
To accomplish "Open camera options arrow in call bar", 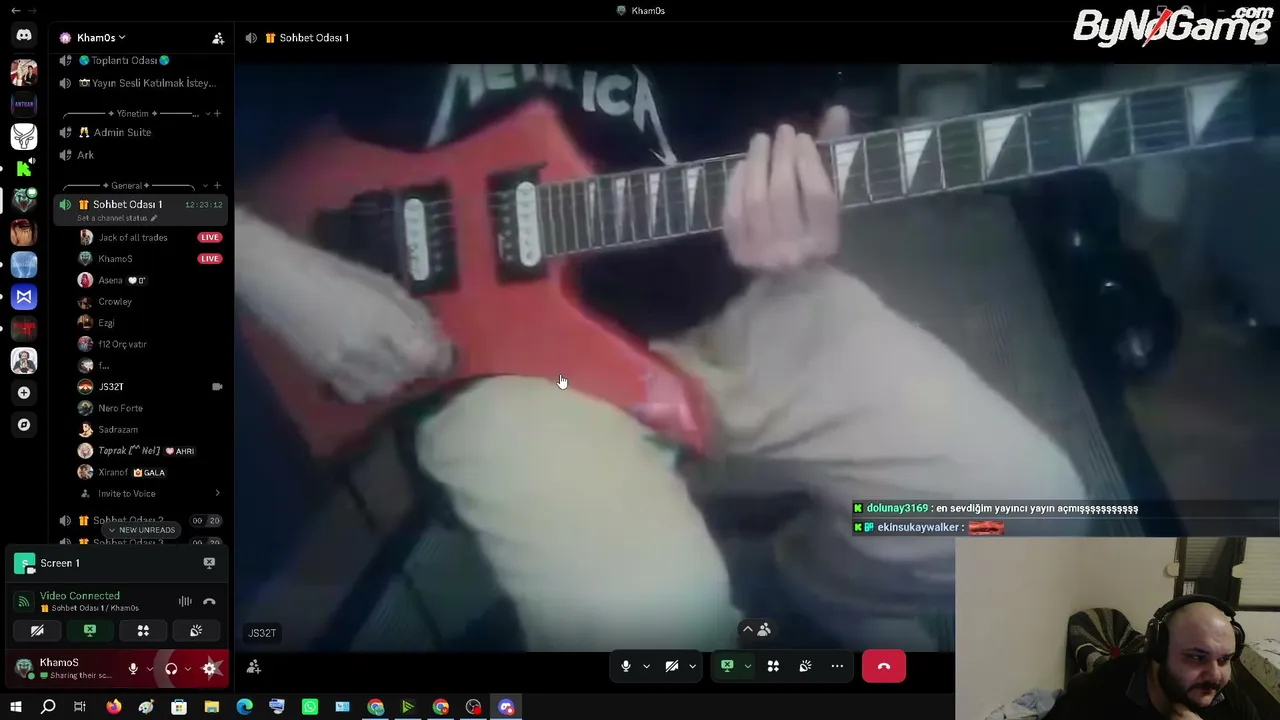I will point(692,666).
